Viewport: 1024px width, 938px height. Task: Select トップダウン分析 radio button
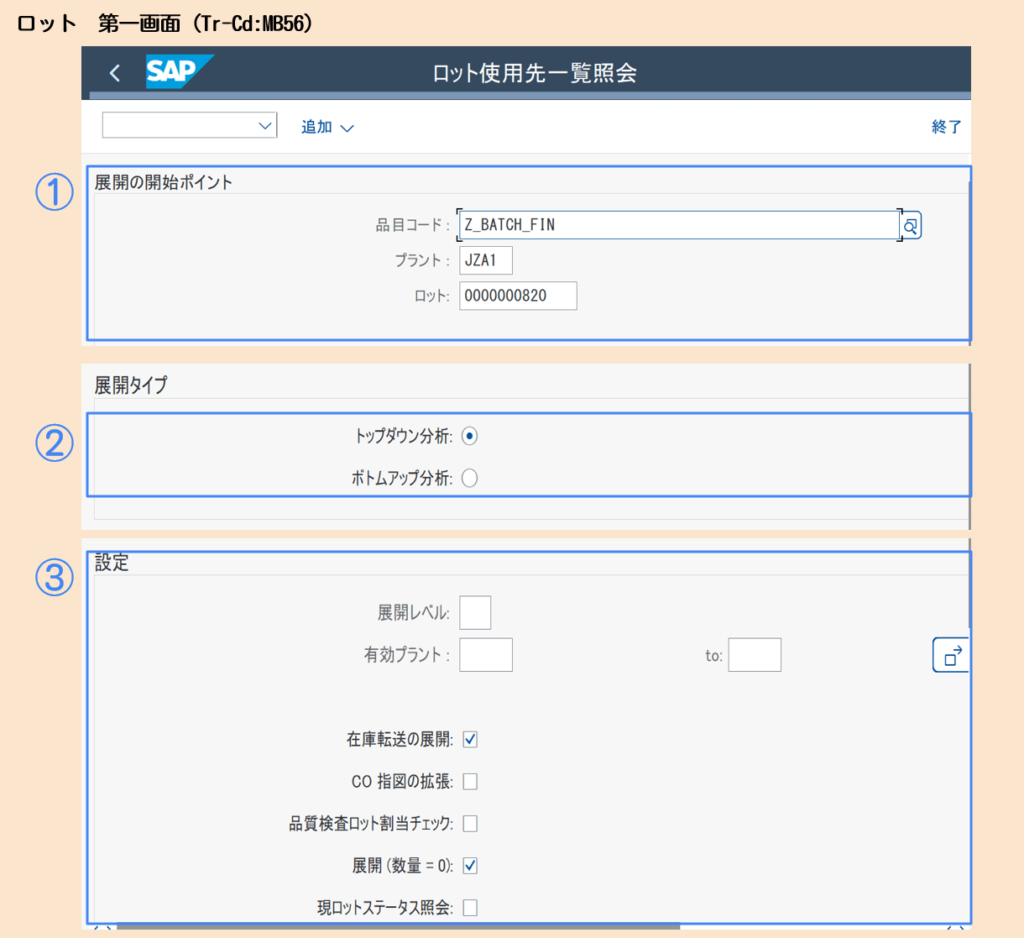[x=470, y=436]
